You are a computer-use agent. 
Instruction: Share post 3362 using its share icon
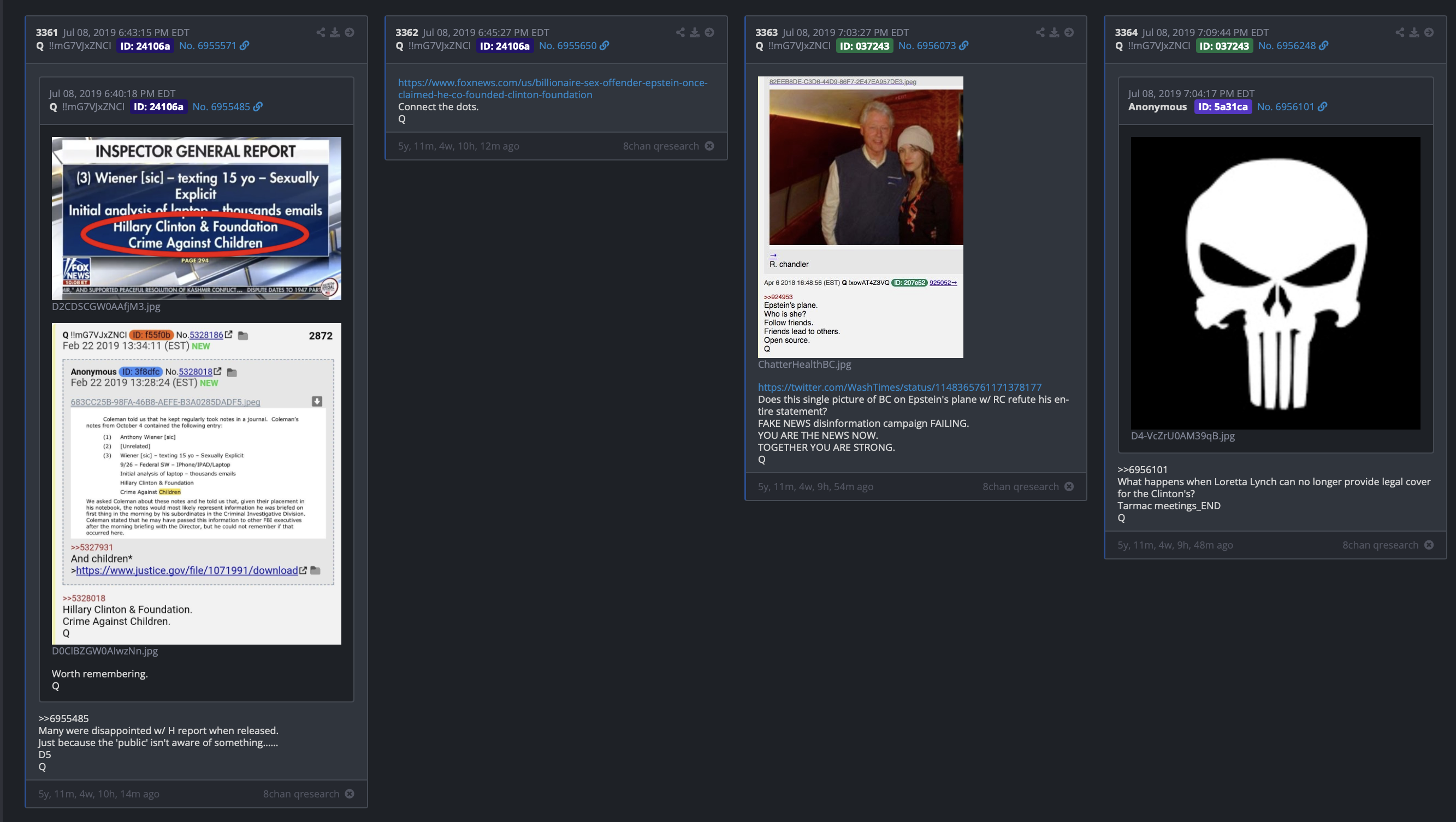pyautogui.click(x=680, y=32)
